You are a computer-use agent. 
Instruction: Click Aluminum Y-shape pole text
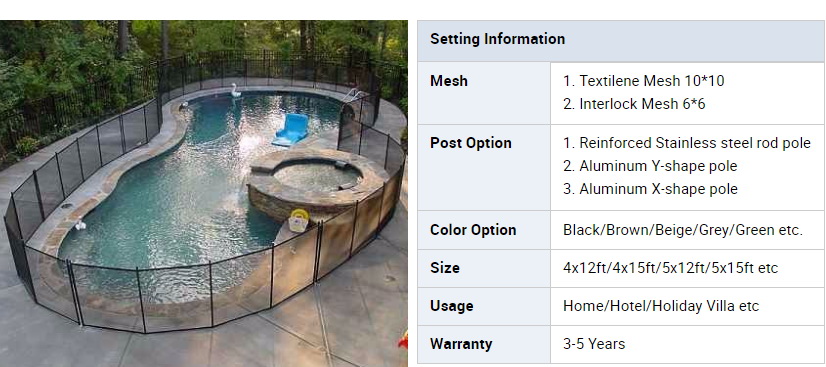pos(650,166)
